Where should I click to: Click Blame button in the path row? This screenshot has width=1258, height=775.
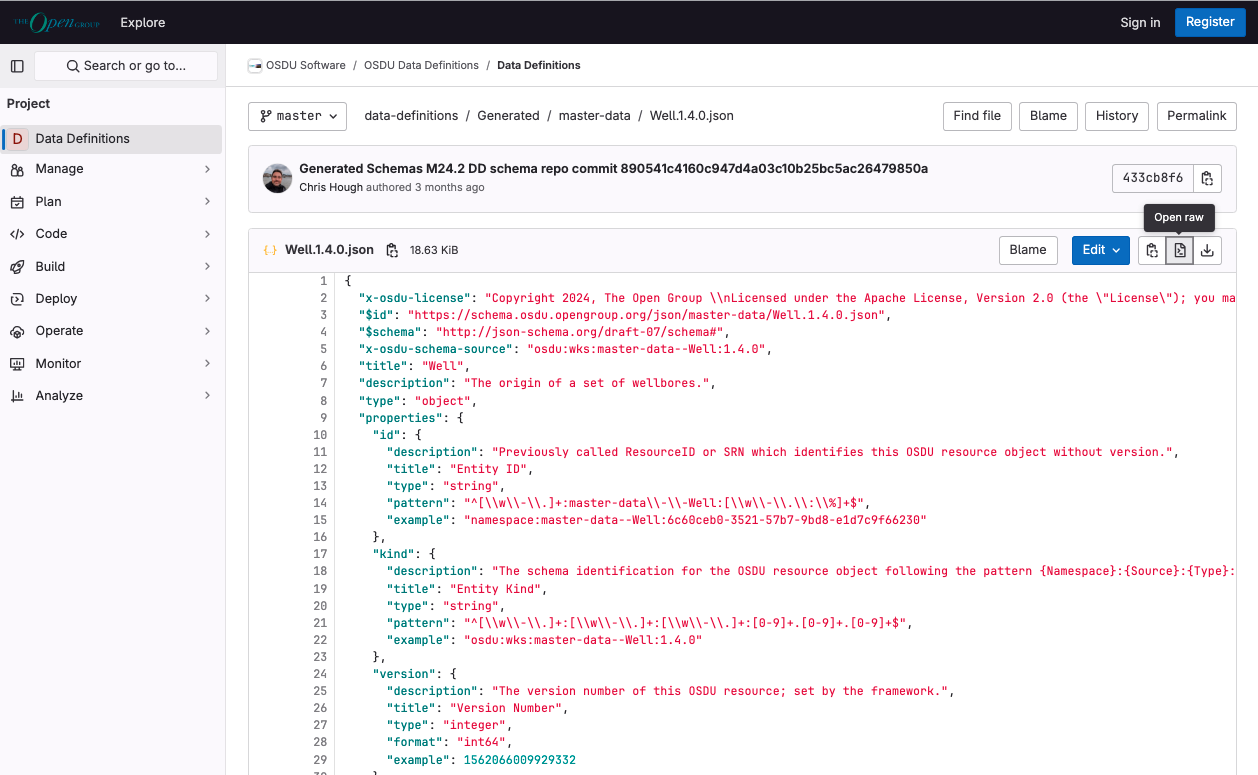pyautogui.click(x=1048, y=116)
